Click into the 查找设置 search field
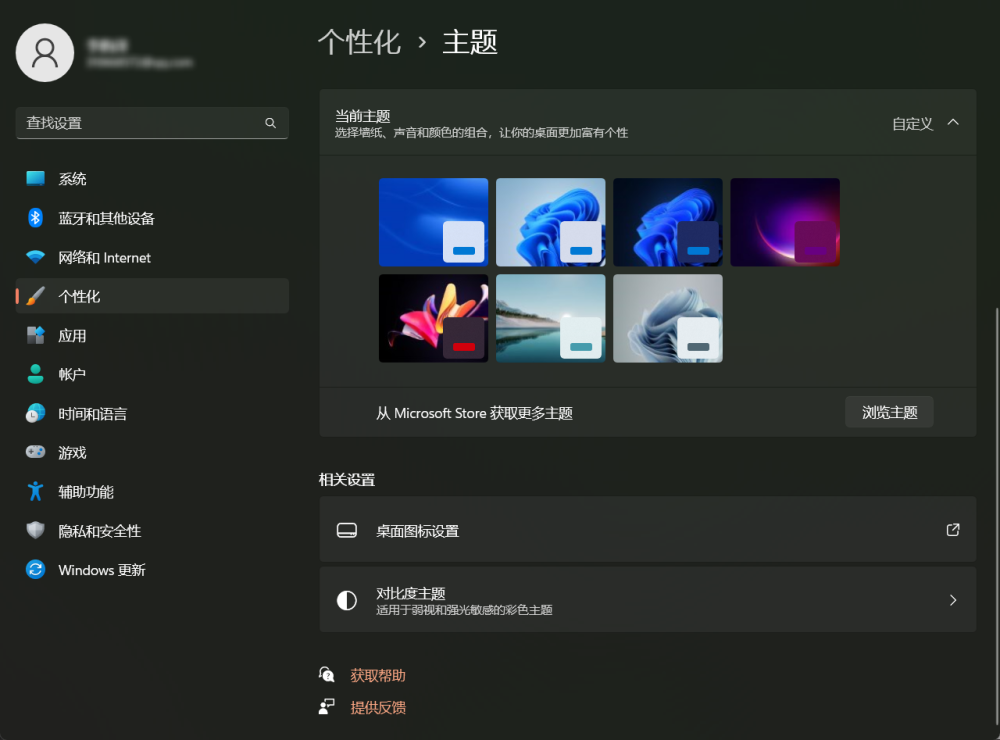 pos(152,123)
